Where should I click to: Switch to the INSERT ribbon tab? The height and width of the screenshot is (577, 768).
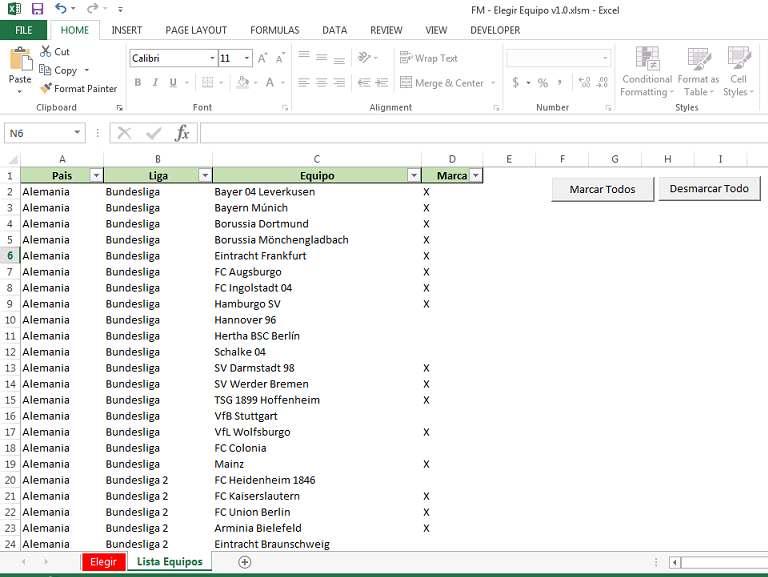tap(127, 30)
